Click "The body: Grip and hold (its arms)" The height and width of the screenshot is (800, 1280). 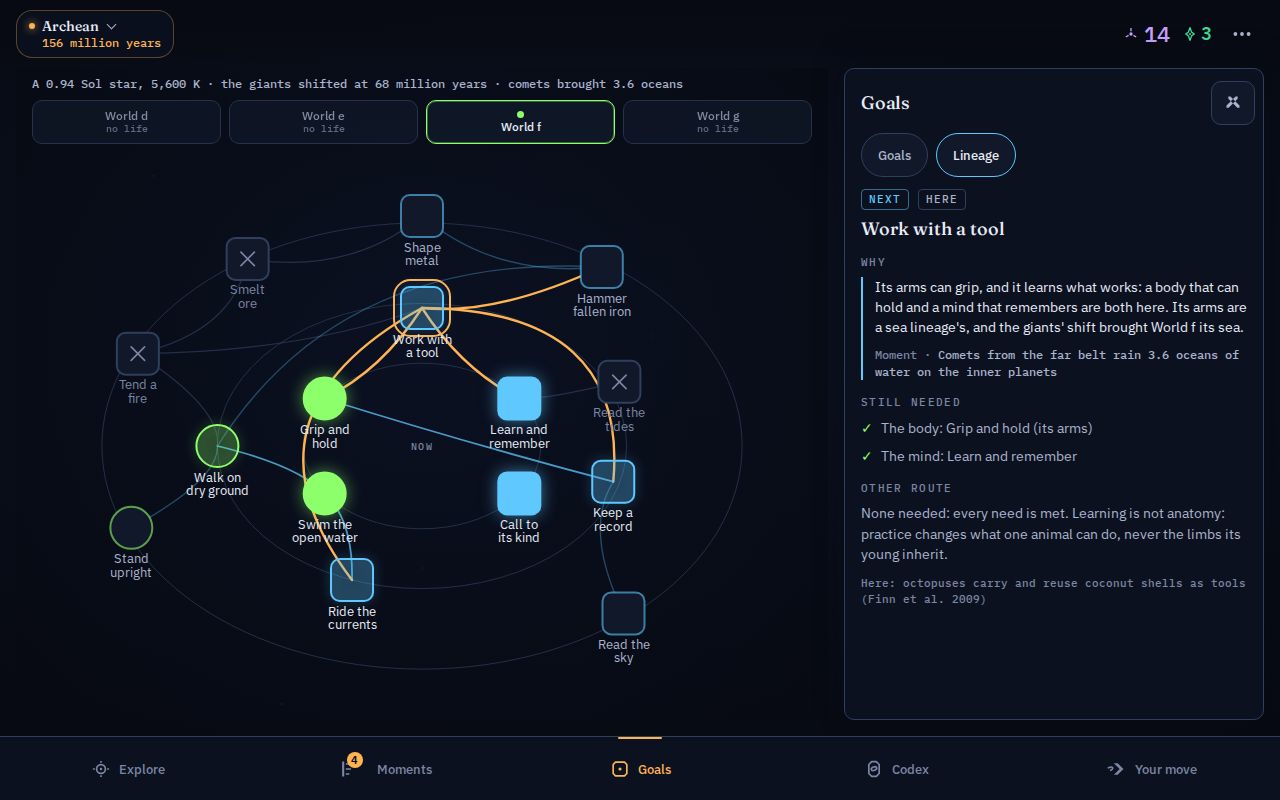pyautogui.click(x=986, y=428)
